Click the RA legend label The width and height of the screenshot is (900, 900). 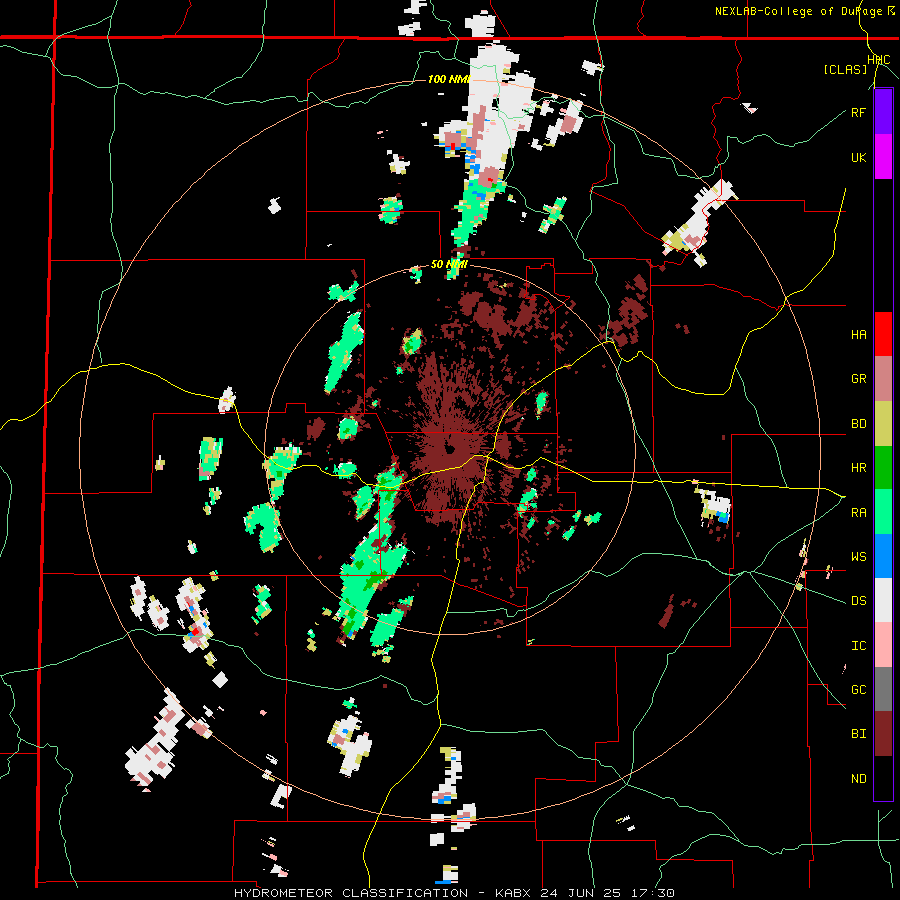858,513
